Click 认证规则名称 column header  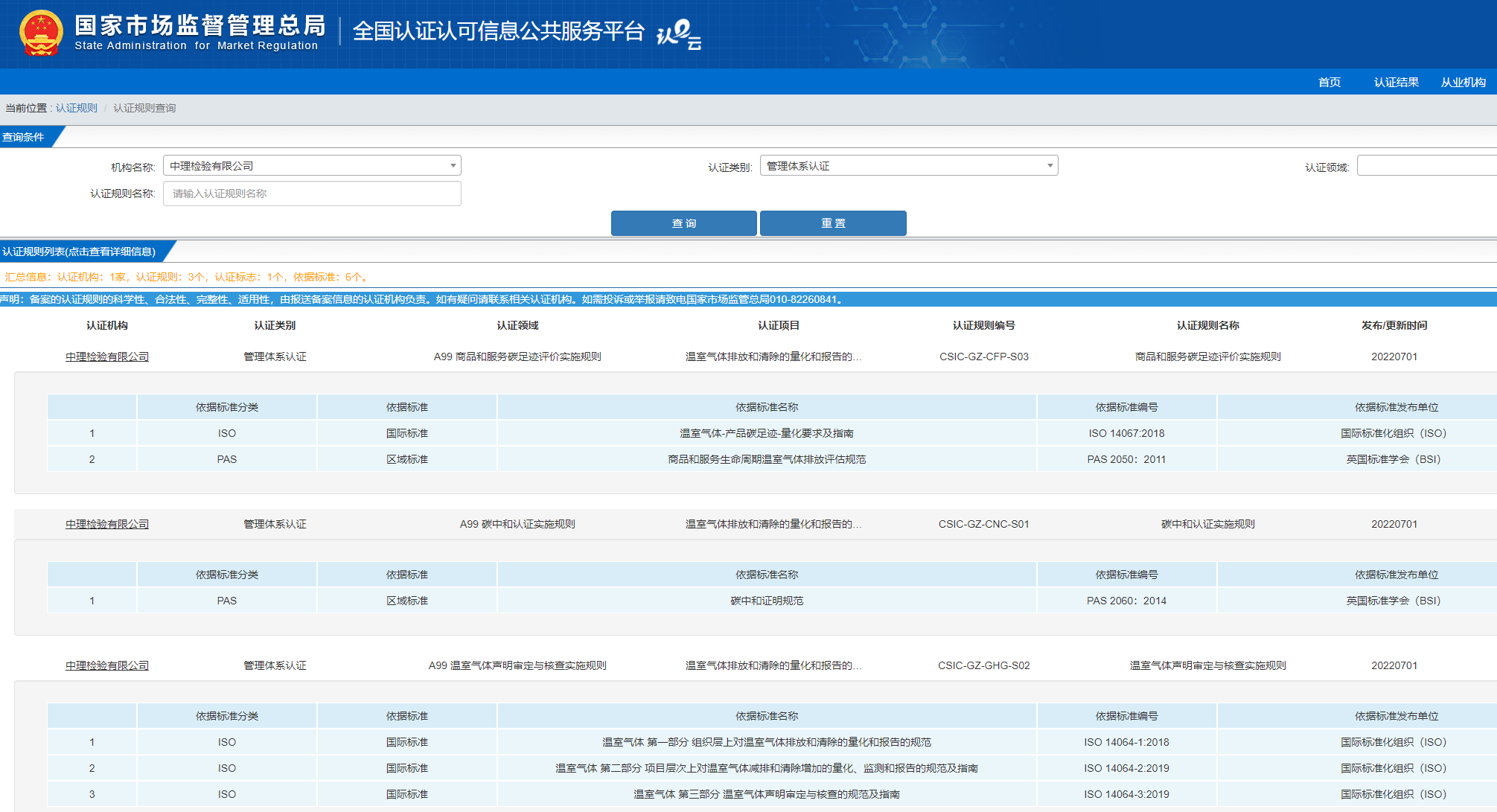pos(1208,325)
